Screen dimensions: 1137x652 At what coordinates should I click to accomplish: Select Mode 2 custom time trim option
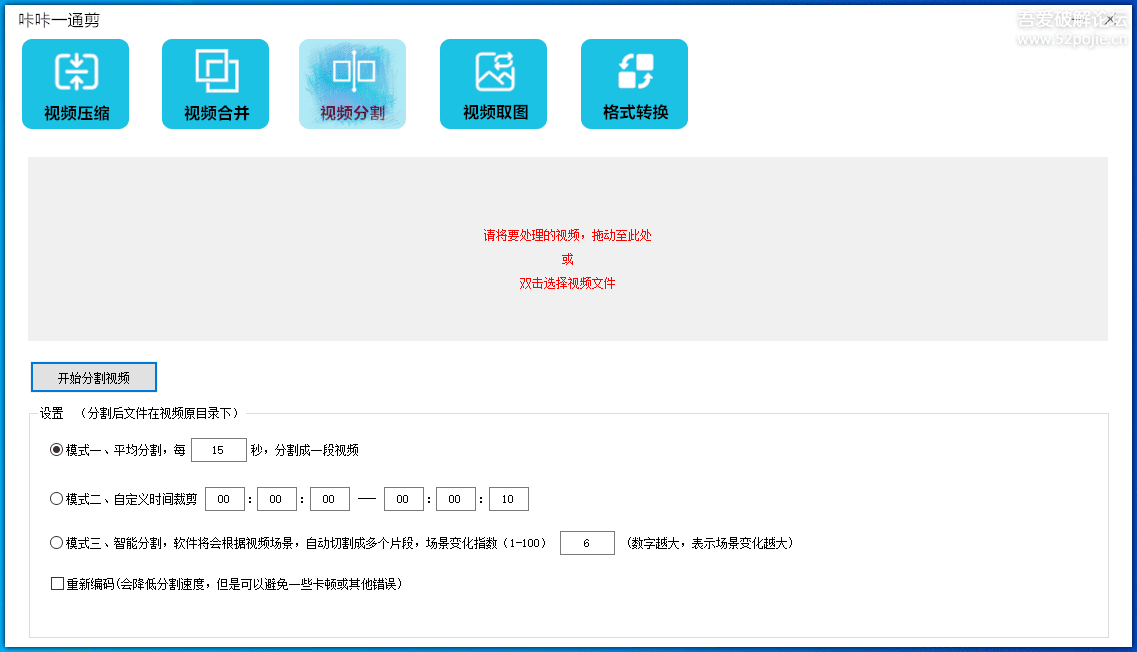tap(57, 498)
